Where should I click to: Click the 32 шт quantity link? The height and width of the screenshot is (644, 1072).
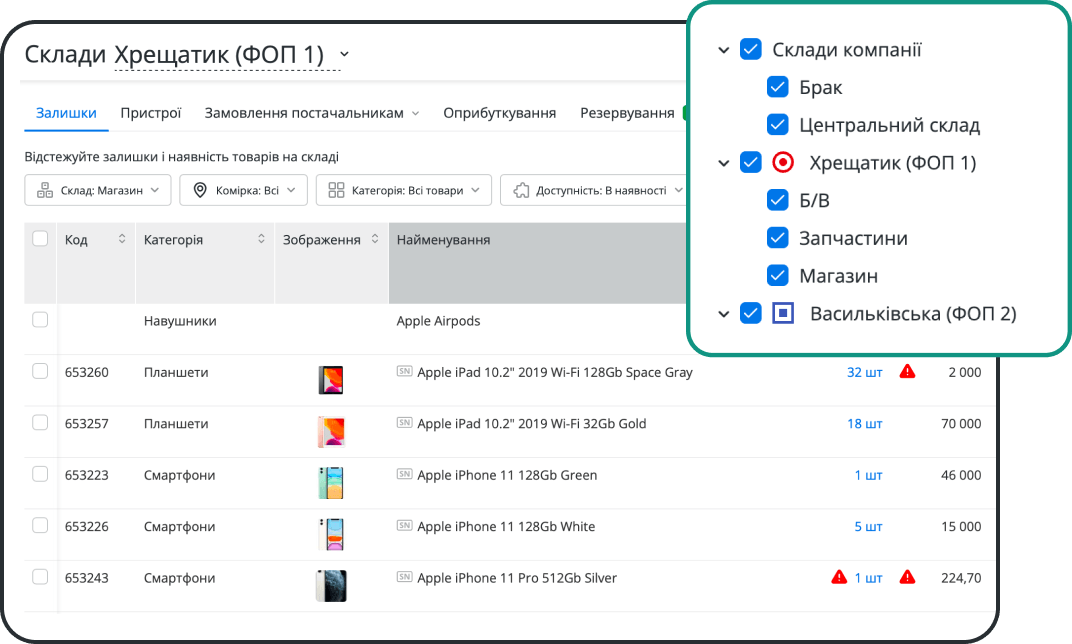[x=864, y=372]
